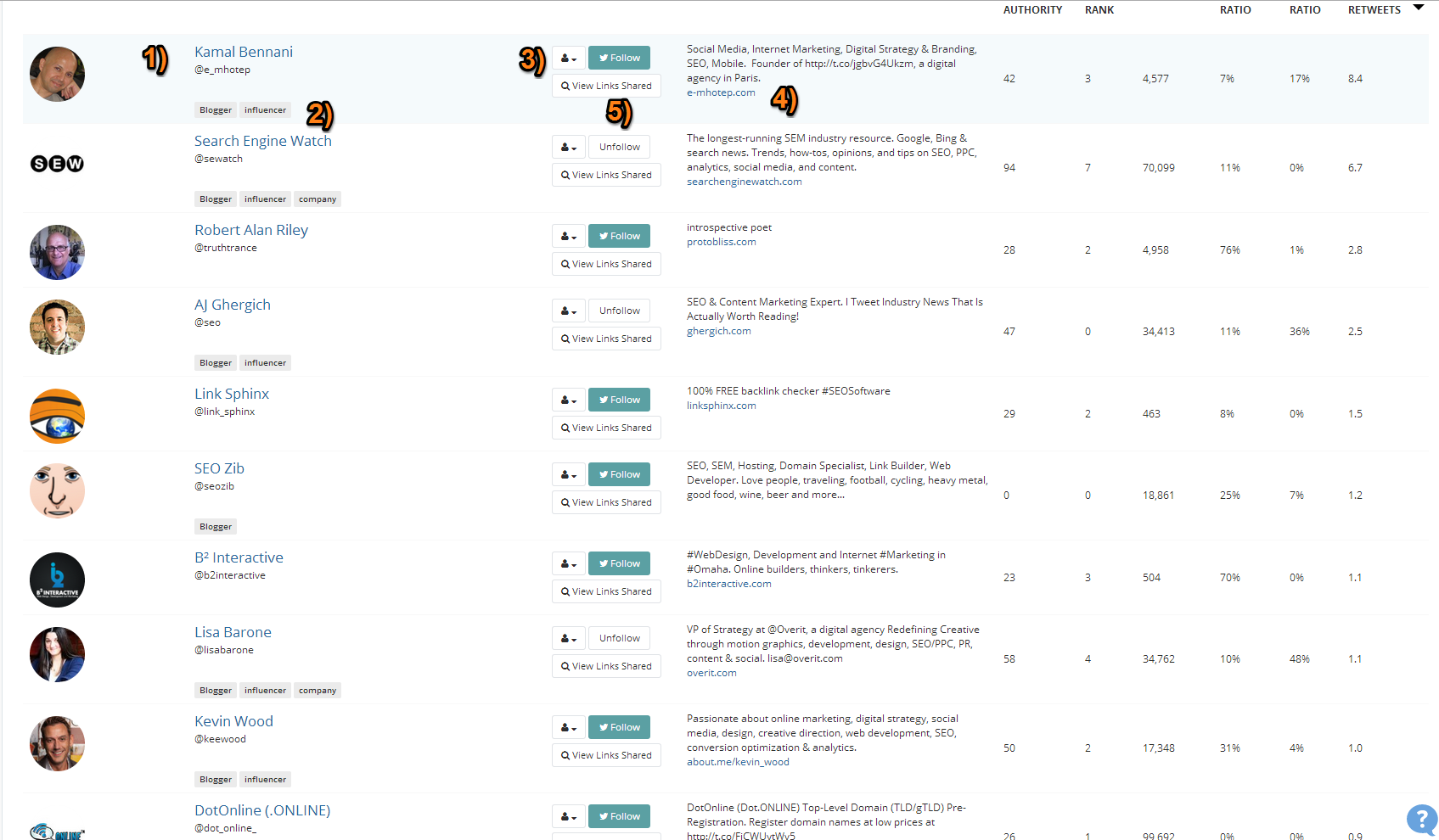View links shared by Link Sphinx

(x=606, y=428)
